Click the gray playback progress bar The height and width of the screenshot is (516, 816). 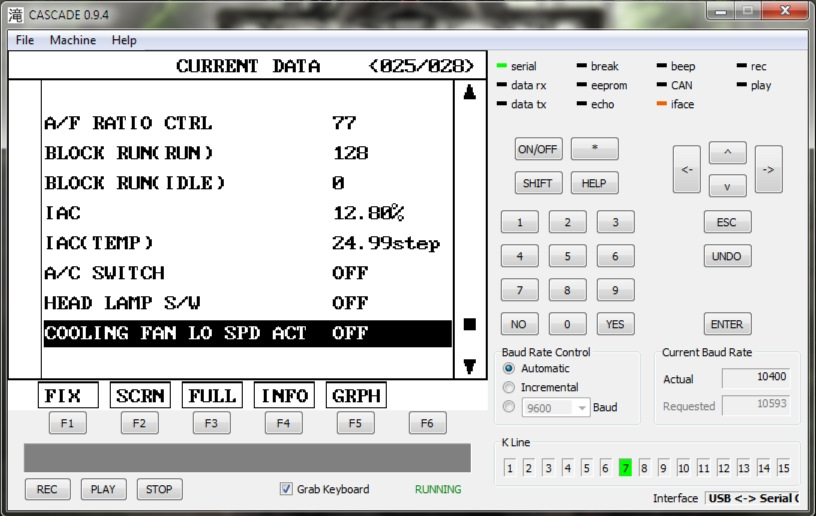[247, 458]
